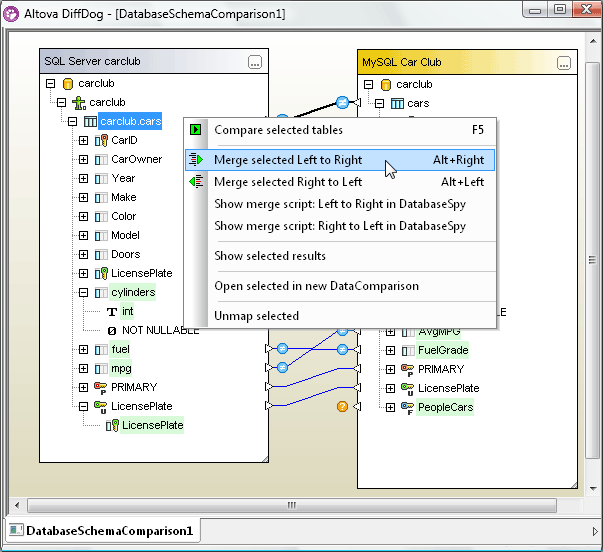Click the orange question mark mapping indicator
603x552 pixels.
coord(342,406)
